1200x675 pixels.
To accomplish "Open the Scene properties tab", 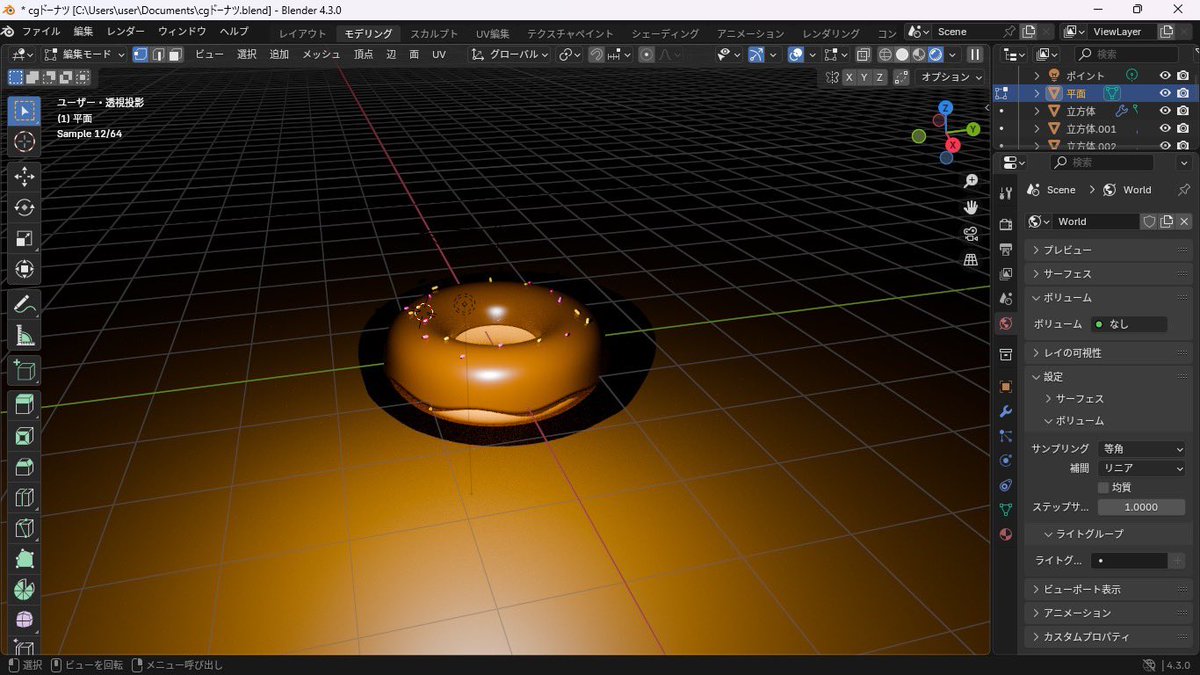I will pos(1006,299).
